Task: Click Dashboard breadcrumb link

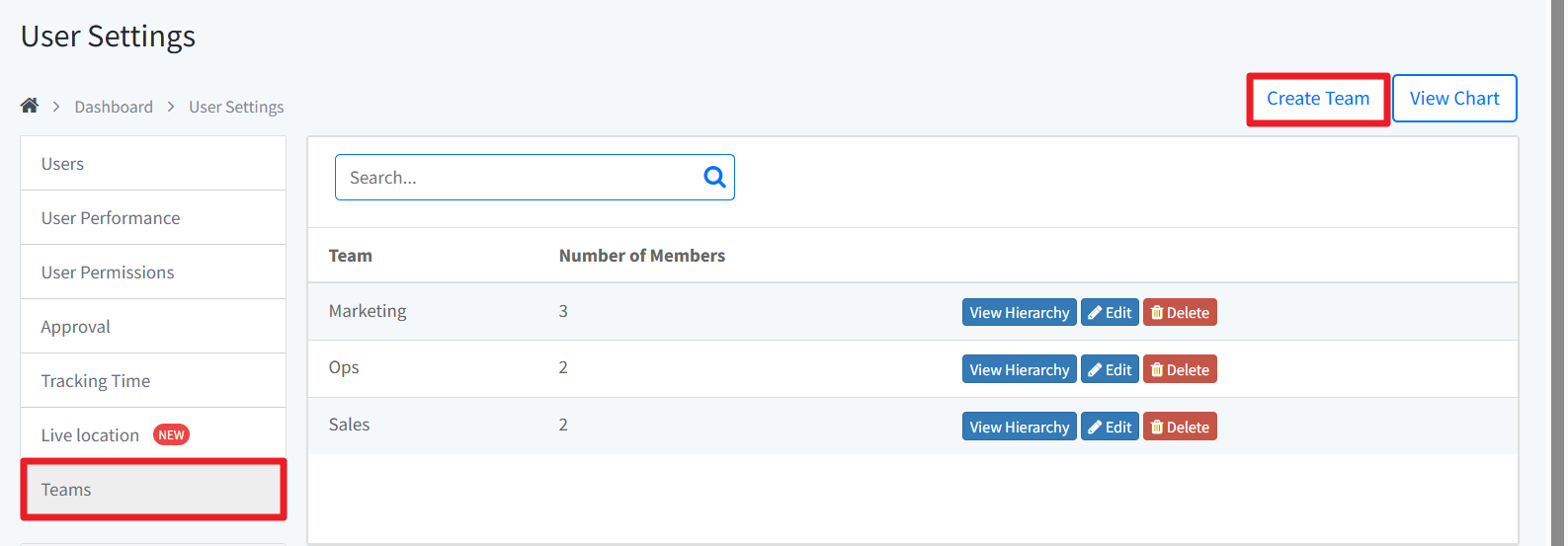Action: pos(114,107)
